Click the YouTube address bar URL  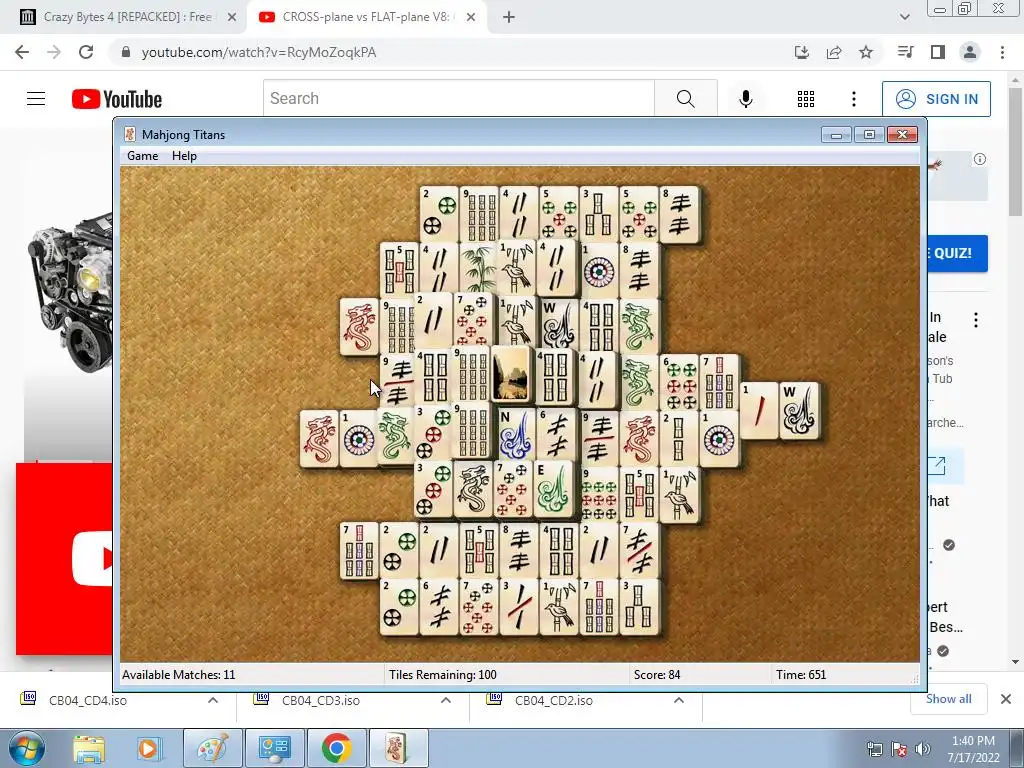tap(259, 52)
